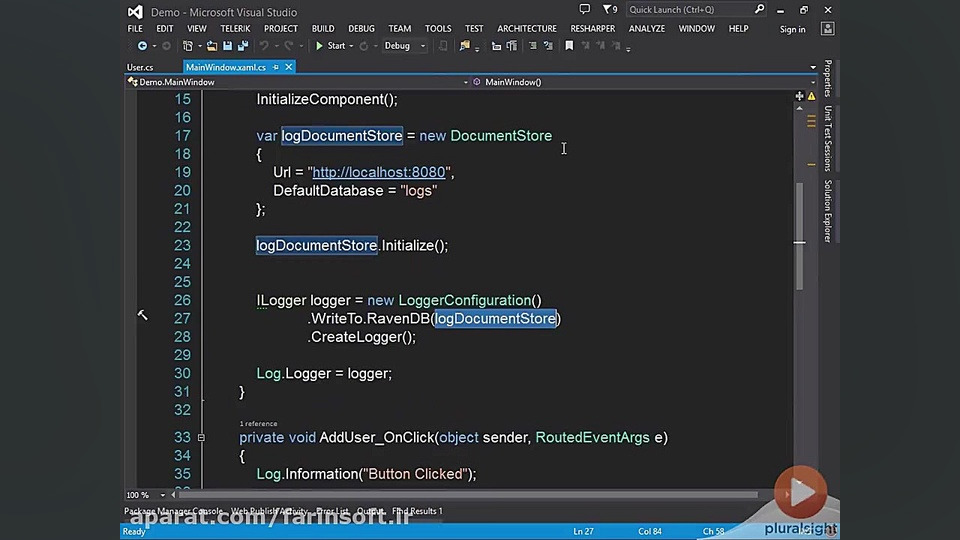Open the EDIT menu
Image resolution: width=960 pixels, height=540 pixels.
165,29
